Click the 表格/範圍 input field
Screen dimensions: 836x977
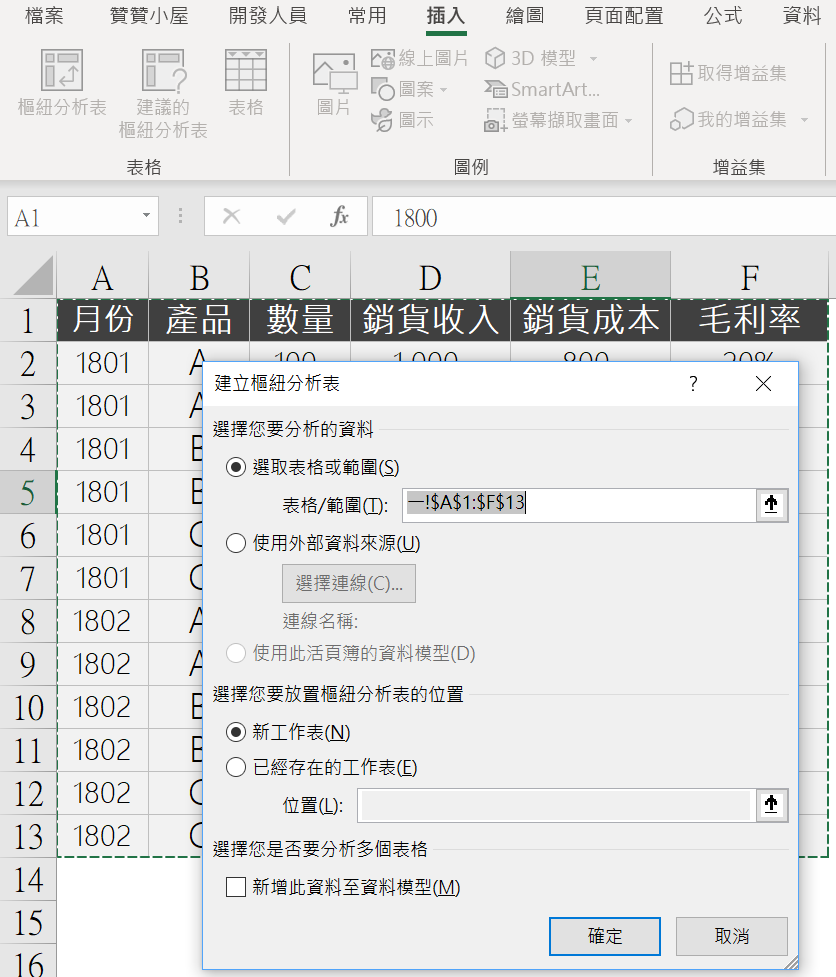point(578,505)
